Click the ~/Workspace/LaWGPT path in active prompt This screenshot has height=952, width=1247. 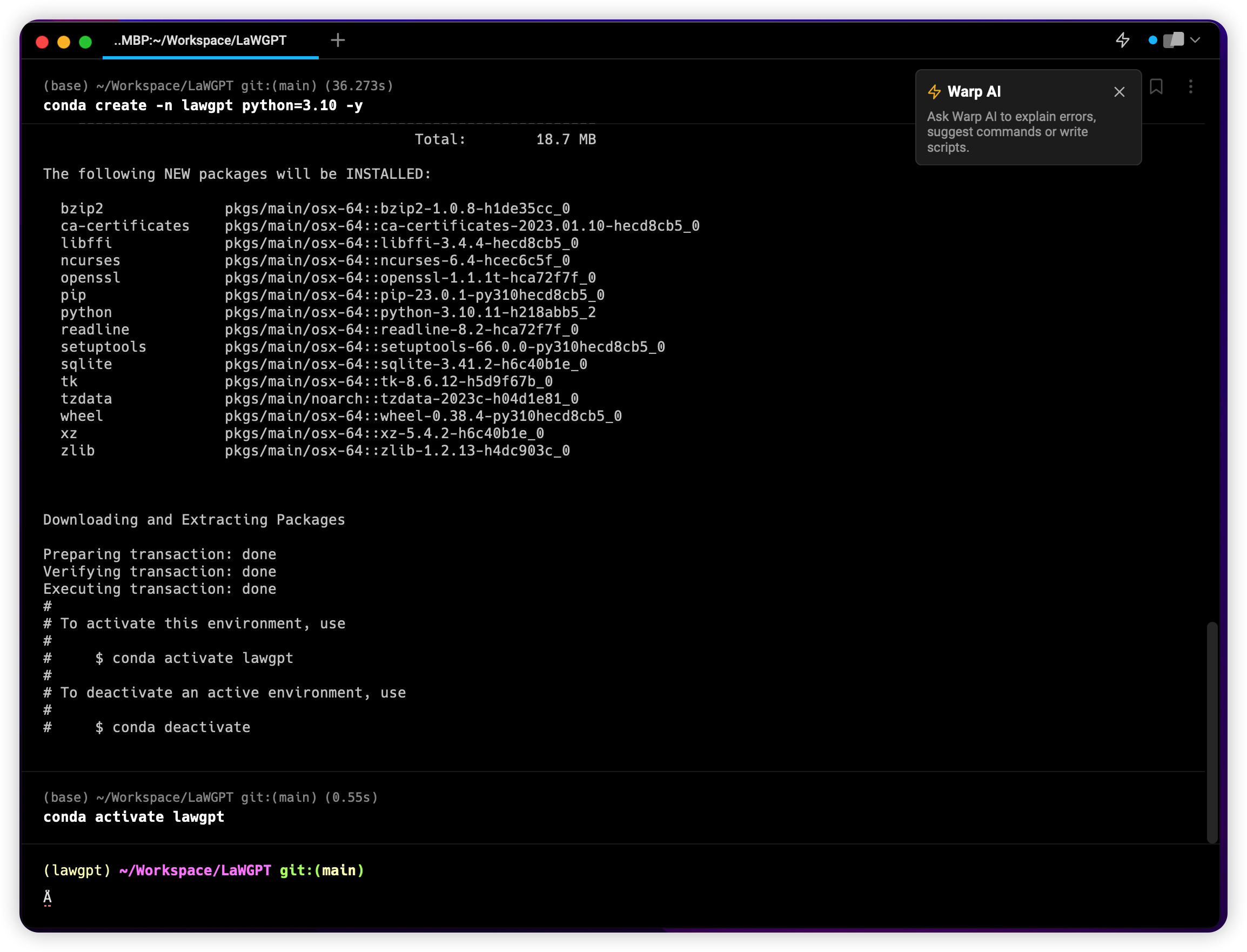(x=195, y=870)
